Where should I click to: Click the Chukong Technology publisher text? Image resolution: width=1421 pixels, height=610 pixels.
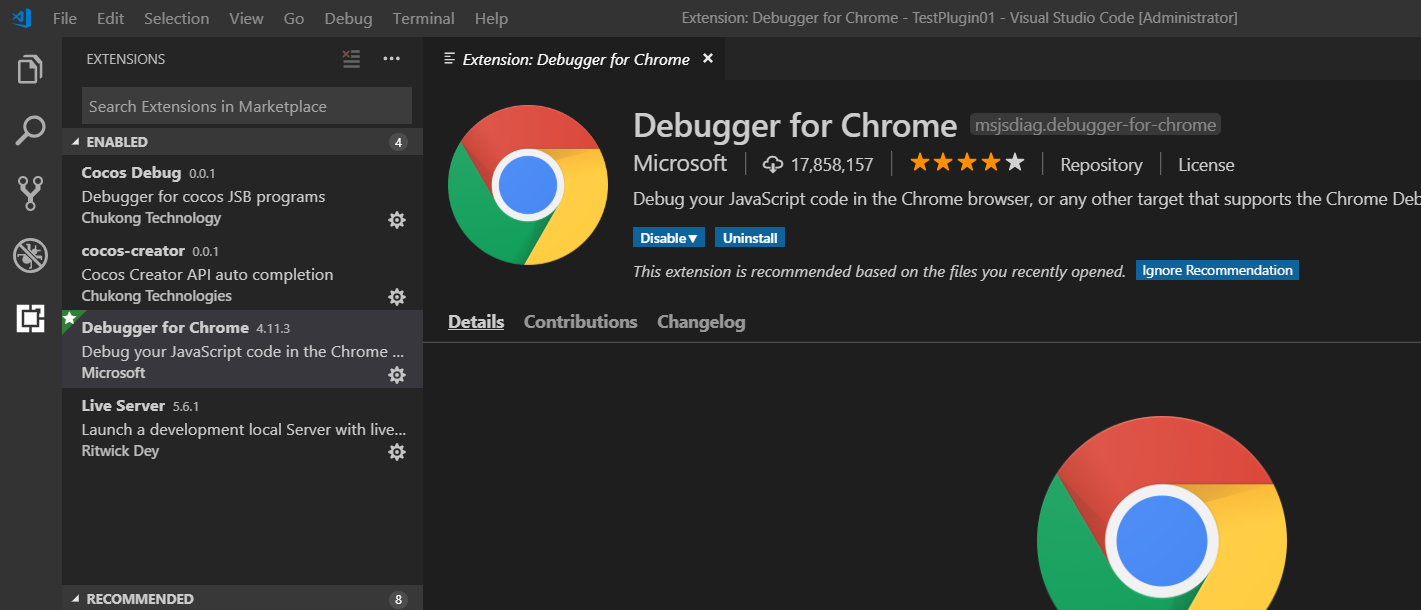pos(151,218)
